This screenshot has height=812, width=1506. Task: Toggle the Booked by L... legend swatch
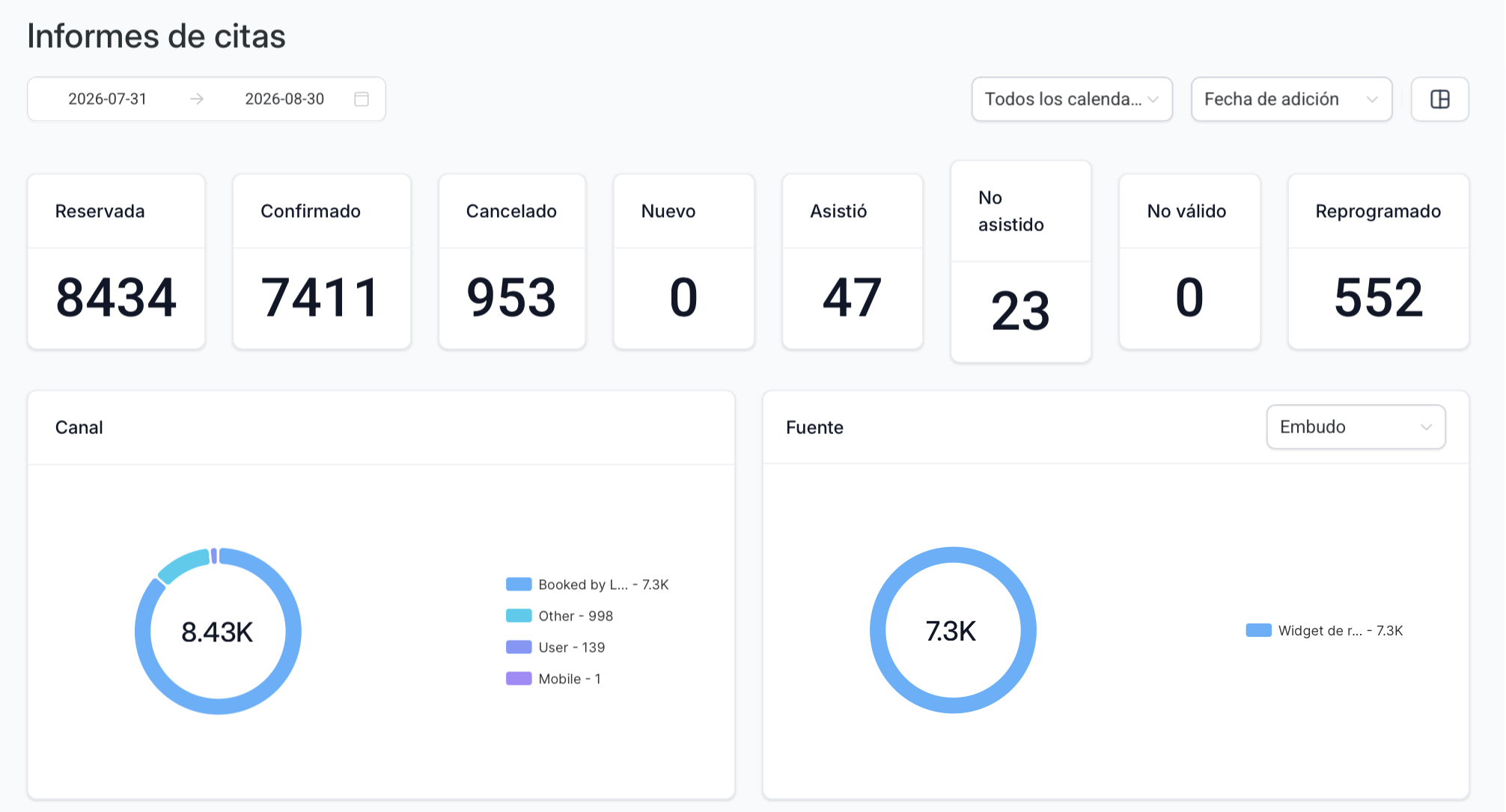[x=519, y=584]
